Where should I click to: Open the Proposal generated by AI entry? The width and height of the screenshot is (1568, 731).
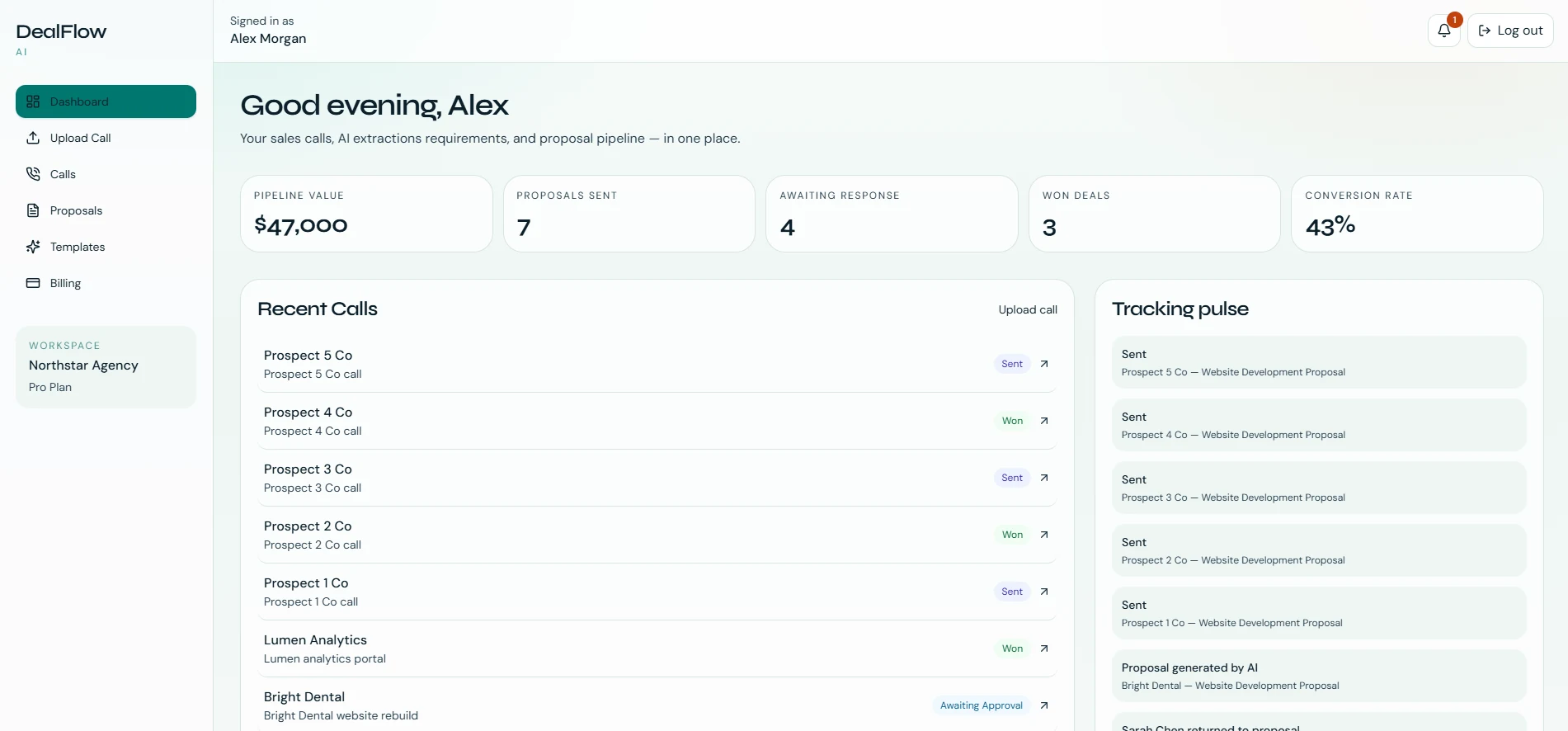point(1319,676)
